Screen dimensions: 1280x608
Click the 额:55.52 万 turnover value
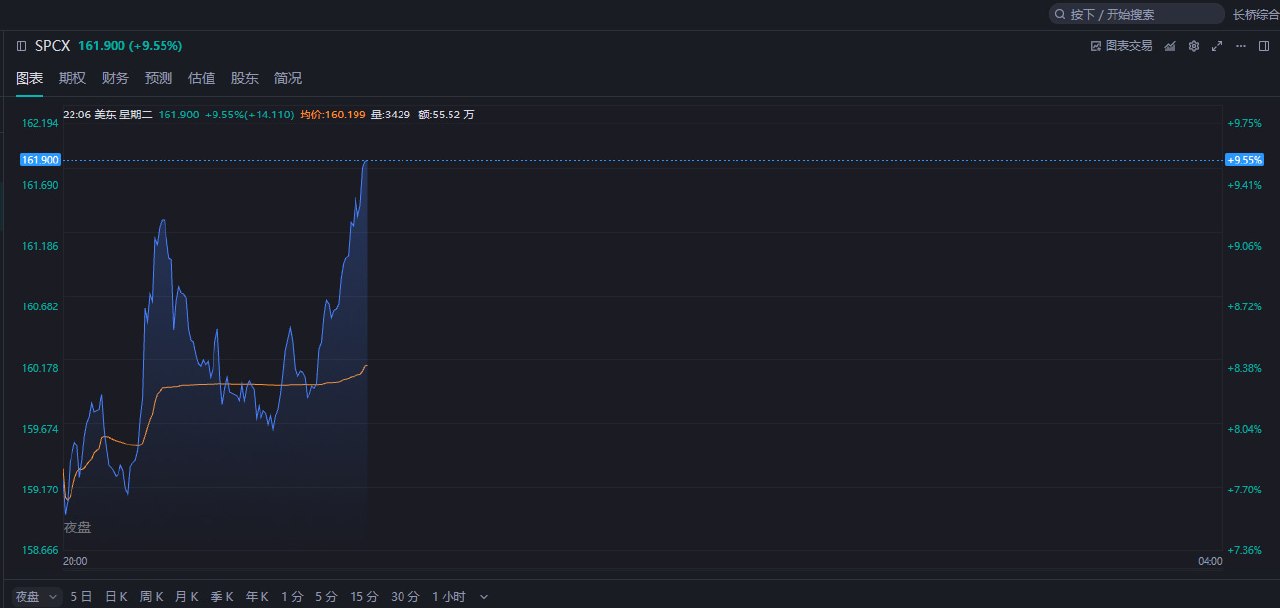pyautogui.click(x=446, y=114)
